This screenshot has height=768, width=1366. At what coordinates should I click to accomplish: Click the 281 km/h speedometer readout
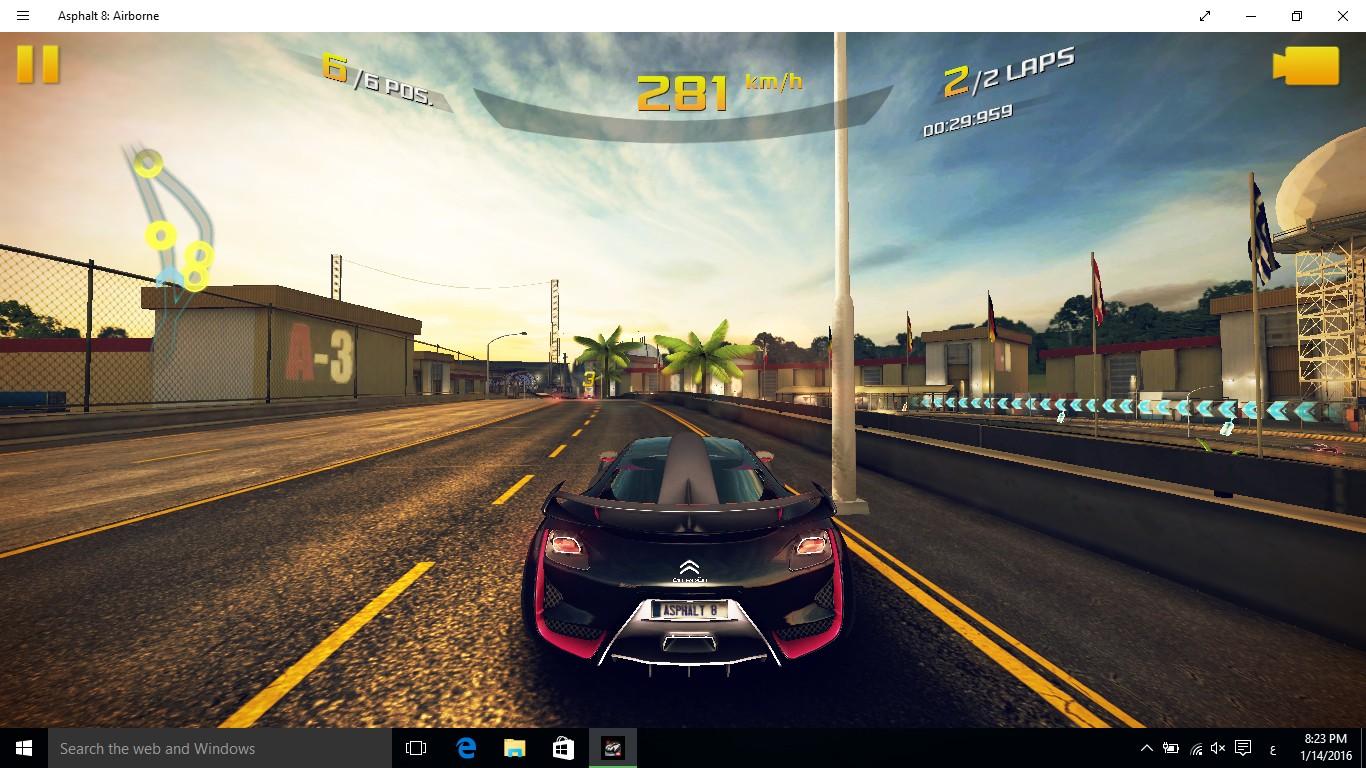(x=683, y=92)
